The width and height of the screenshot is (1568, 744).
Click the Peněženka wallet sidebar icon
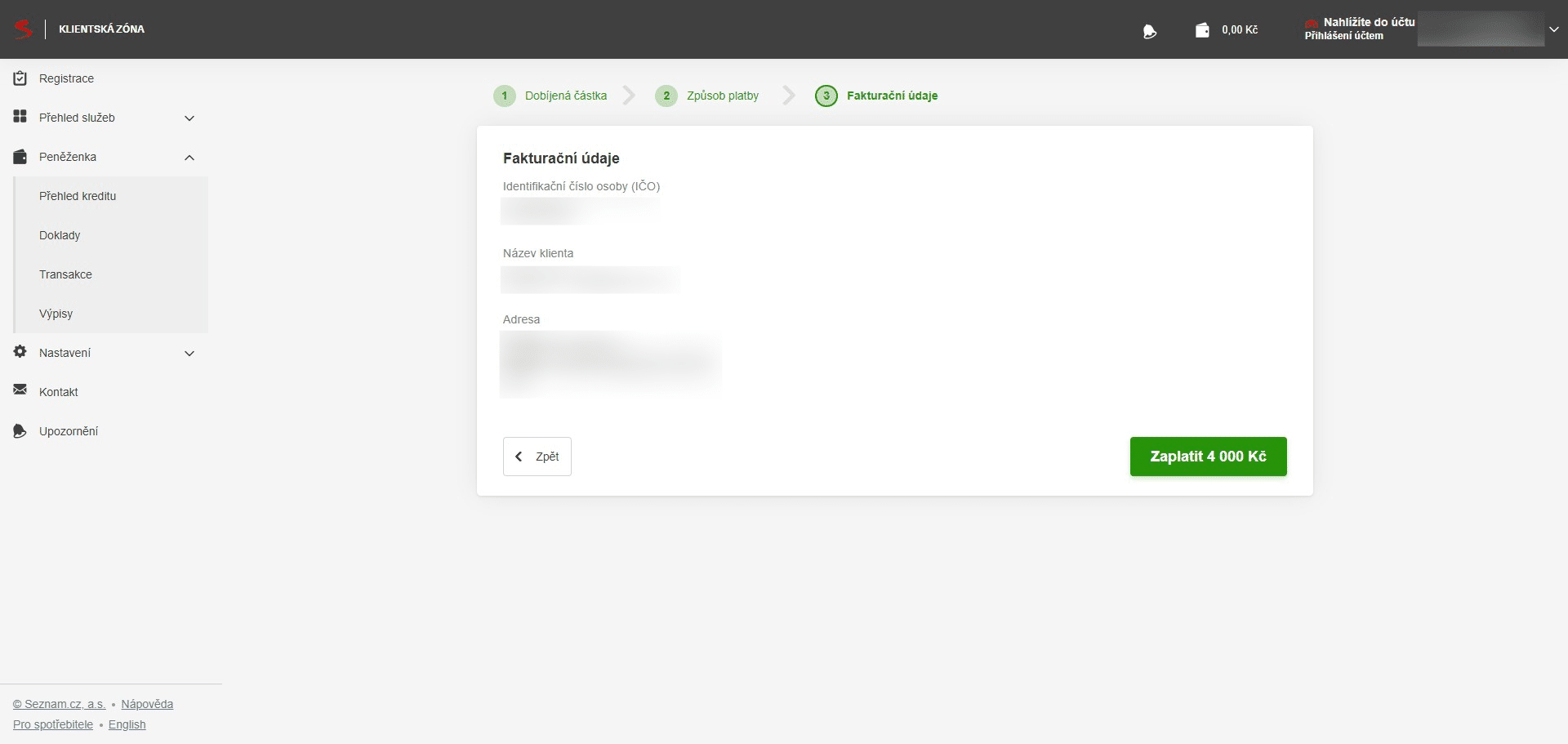pyautogui.click(x=20, y=156)
